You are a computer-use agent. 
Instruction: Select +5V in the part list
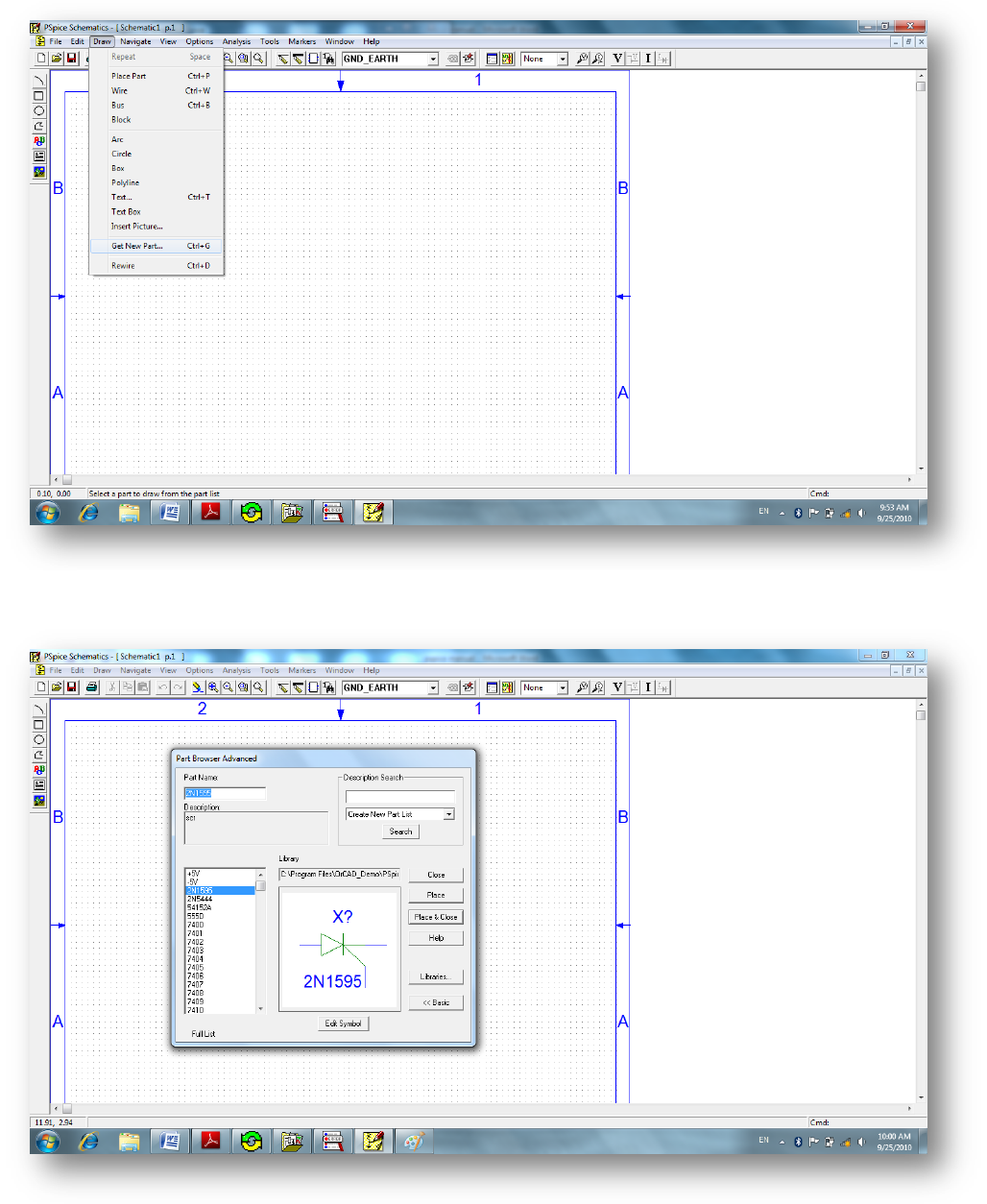point(220,874)
